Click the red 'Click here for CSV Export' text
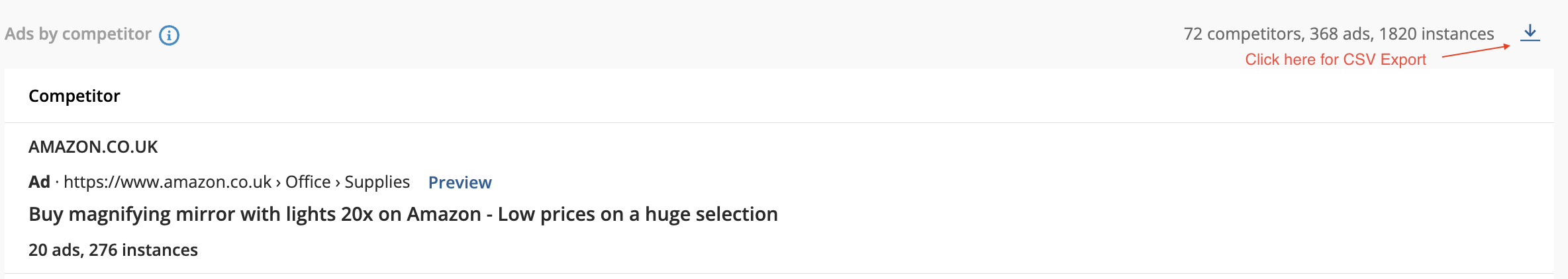 click(1336, 60)
